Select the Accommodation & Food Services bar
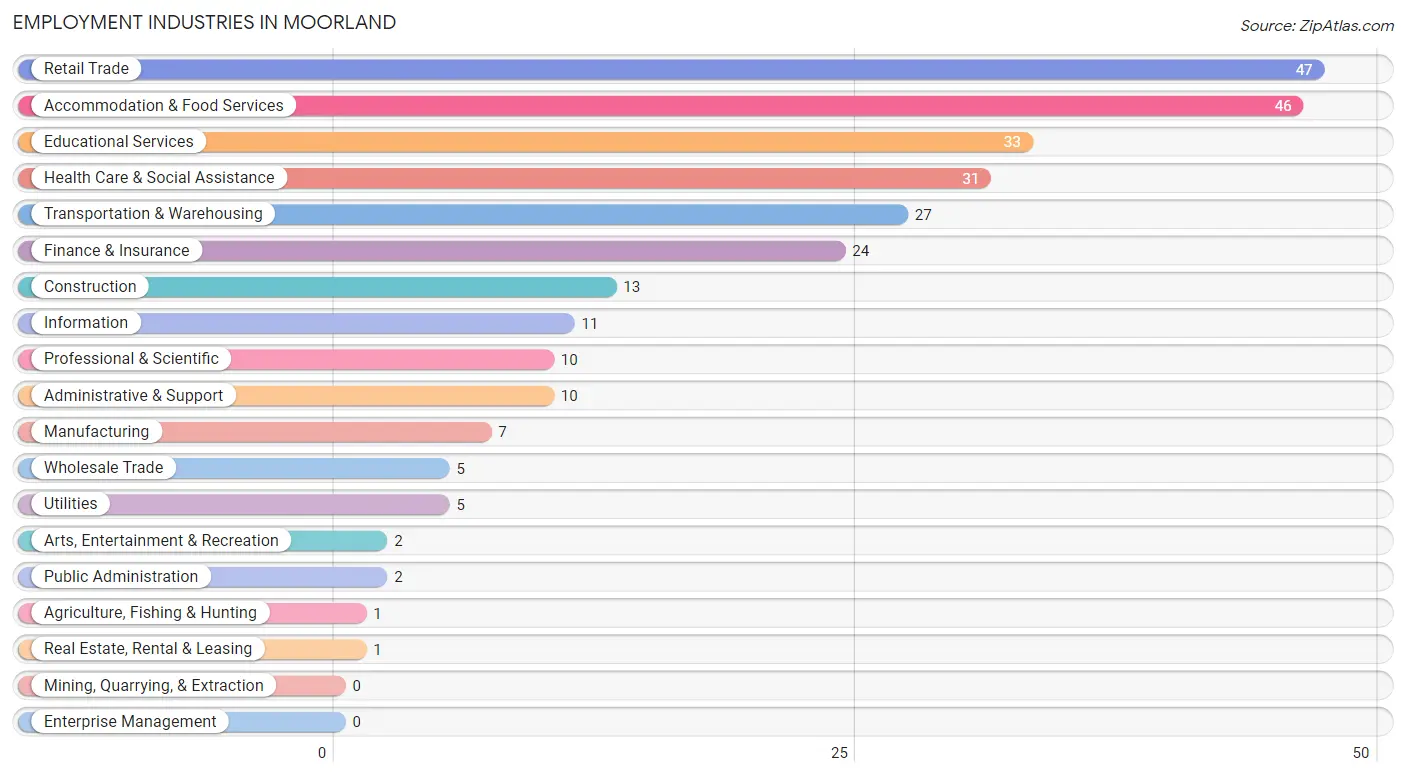This screenshot has height=777, width=1406. coord(661,105)
